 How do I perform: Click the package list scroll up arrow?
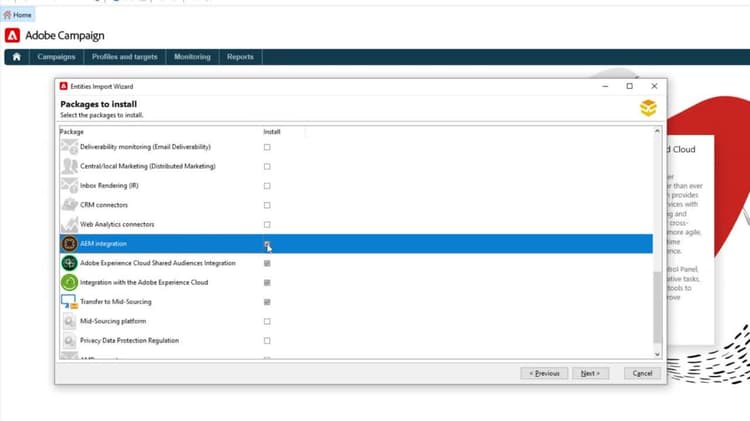(x=657, y=131)
